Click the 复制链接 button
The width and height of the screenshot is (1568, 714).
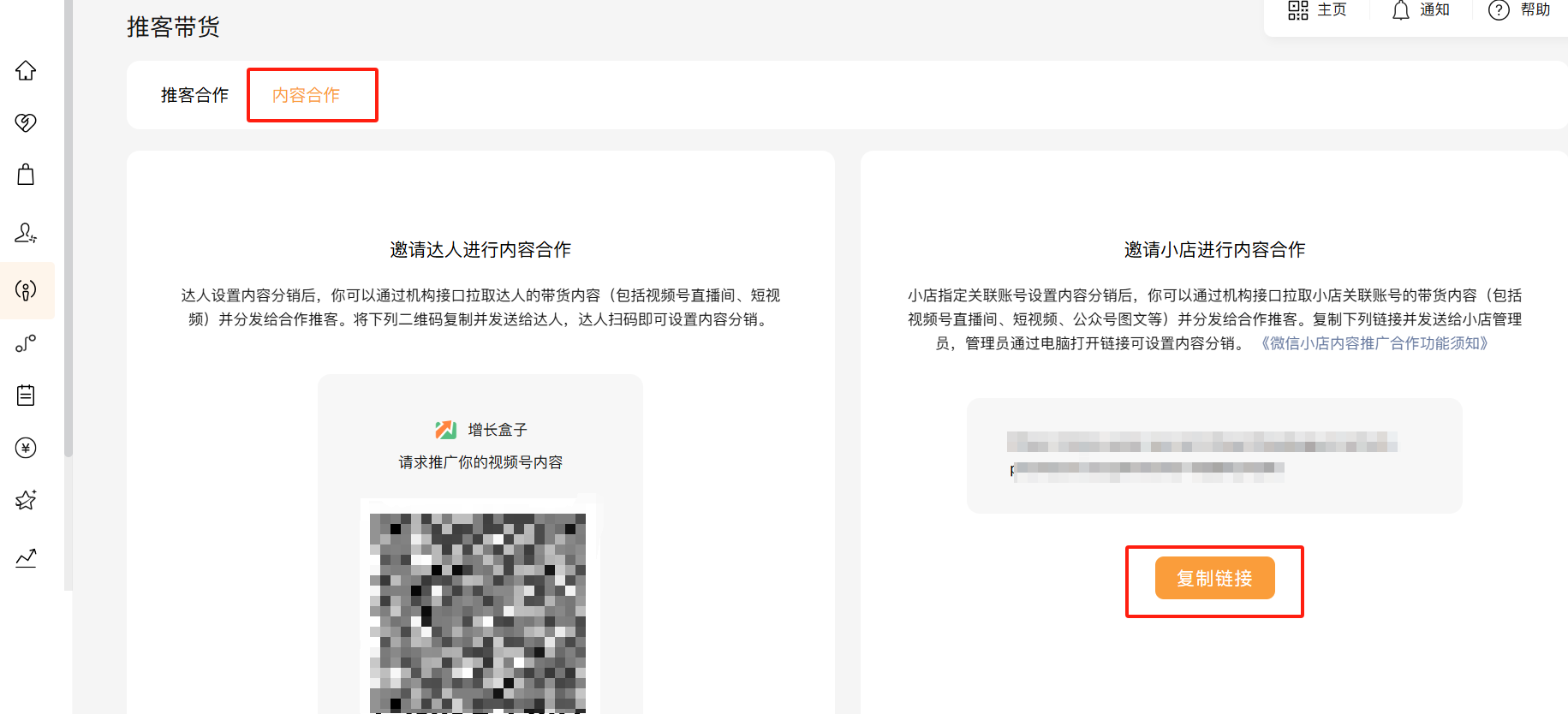click(x=1214, y=578)
